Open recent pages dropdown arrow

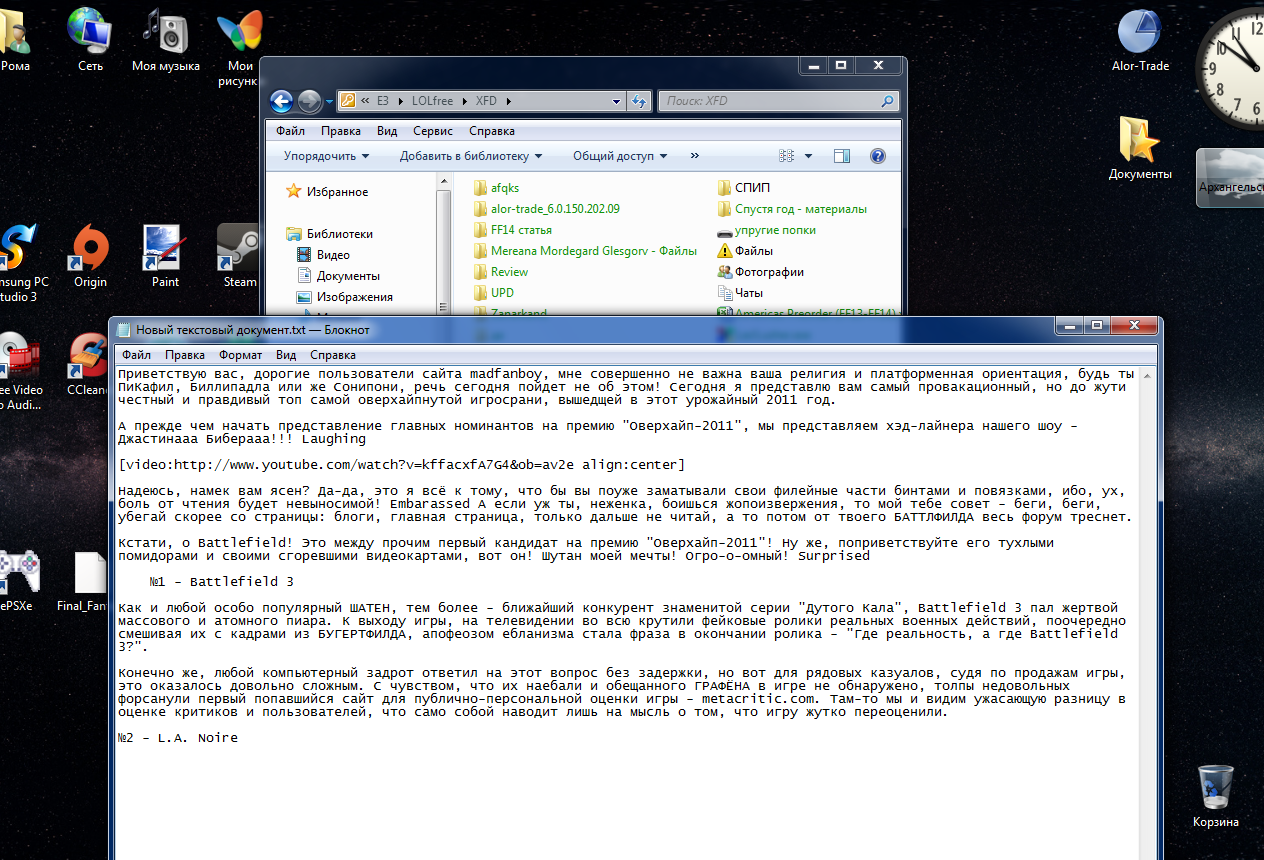(x=329, y=101)
